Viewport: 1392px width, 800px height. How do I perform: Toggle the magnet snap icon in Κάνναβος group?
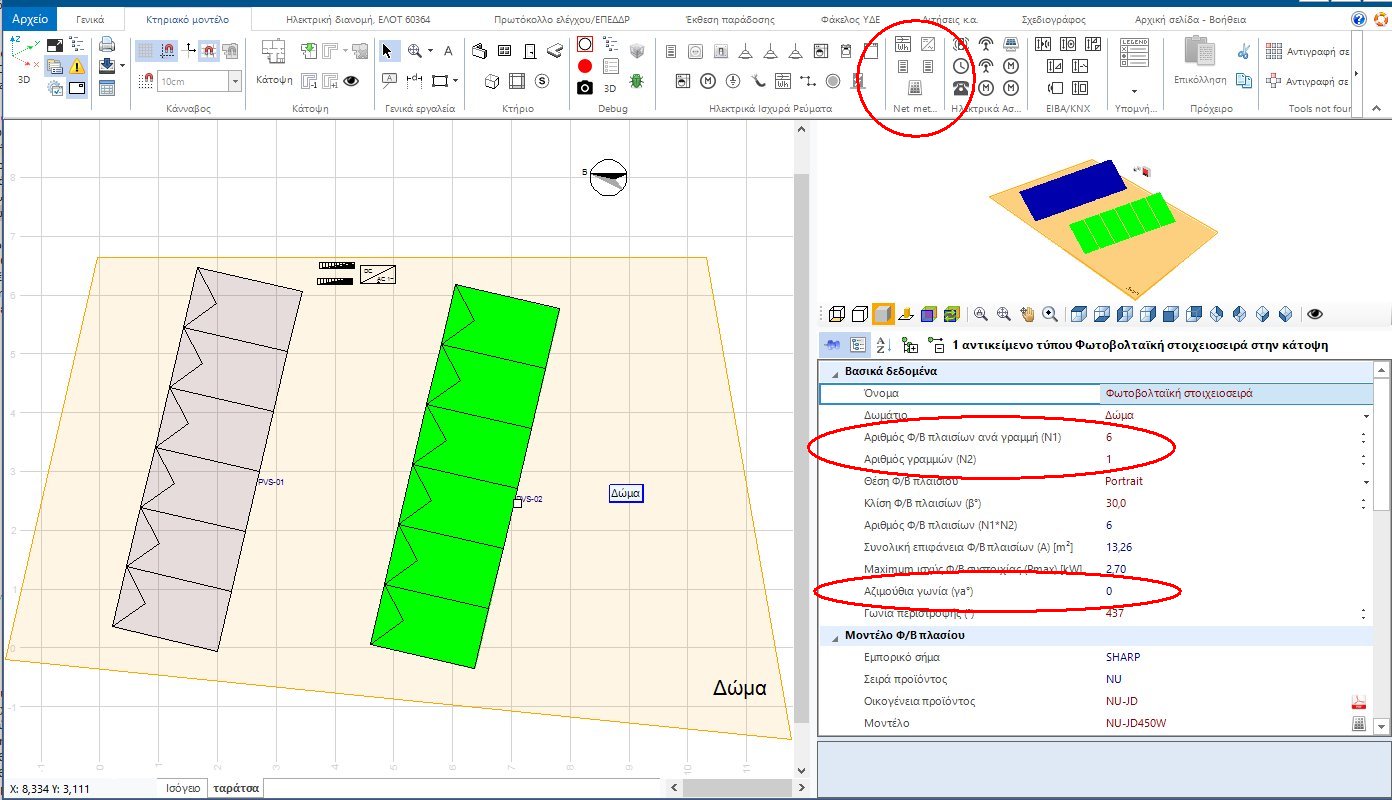point(167,49)
